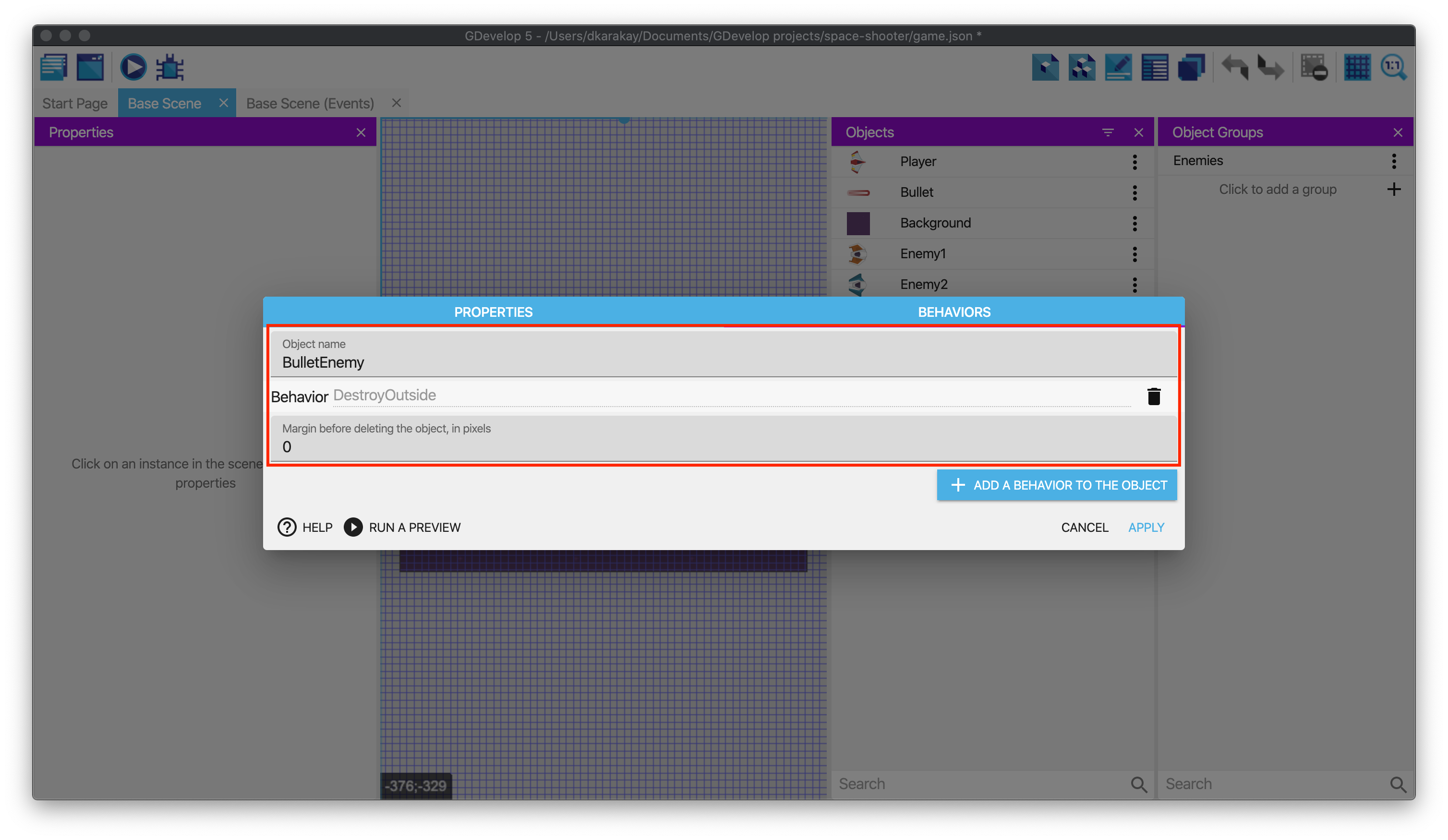Open the Enemies group options menu
Viewport: 1448px width, 840px height.
click(1394, 161)
